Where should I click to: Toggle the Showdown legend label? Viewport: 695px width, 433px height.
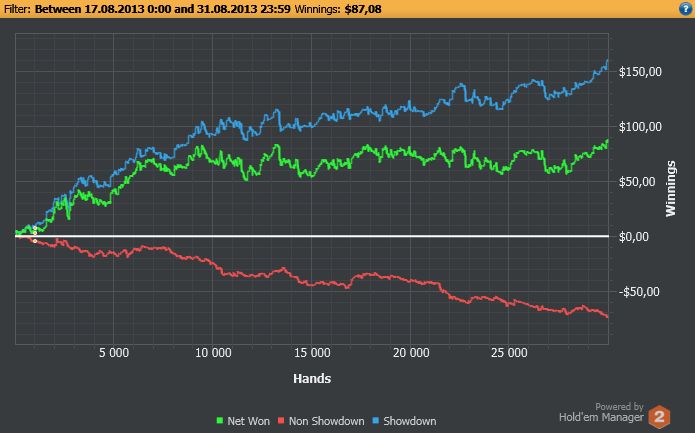coord(410,421)
